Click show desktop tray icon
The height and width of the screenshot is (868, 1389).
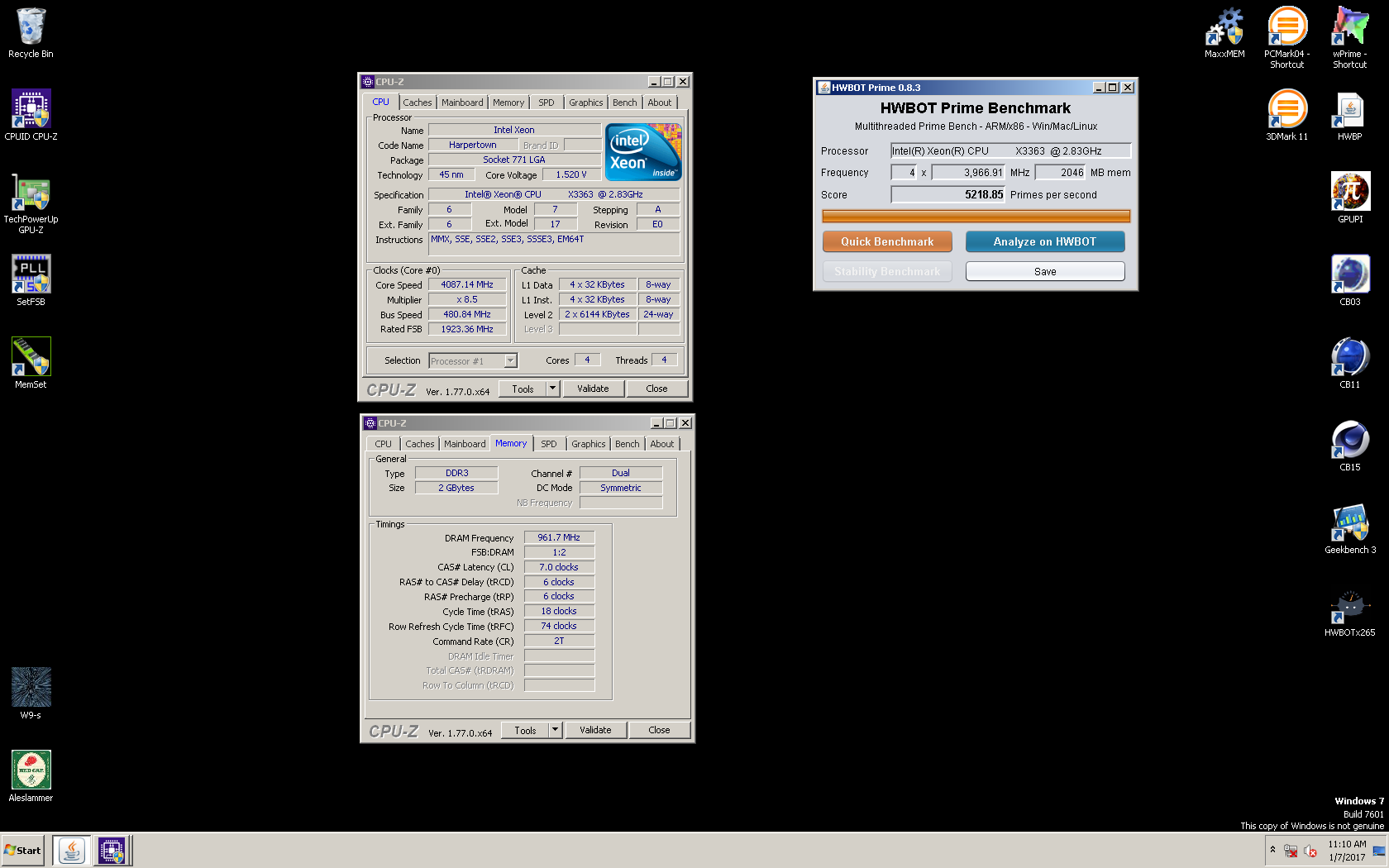click(1378, 851)
